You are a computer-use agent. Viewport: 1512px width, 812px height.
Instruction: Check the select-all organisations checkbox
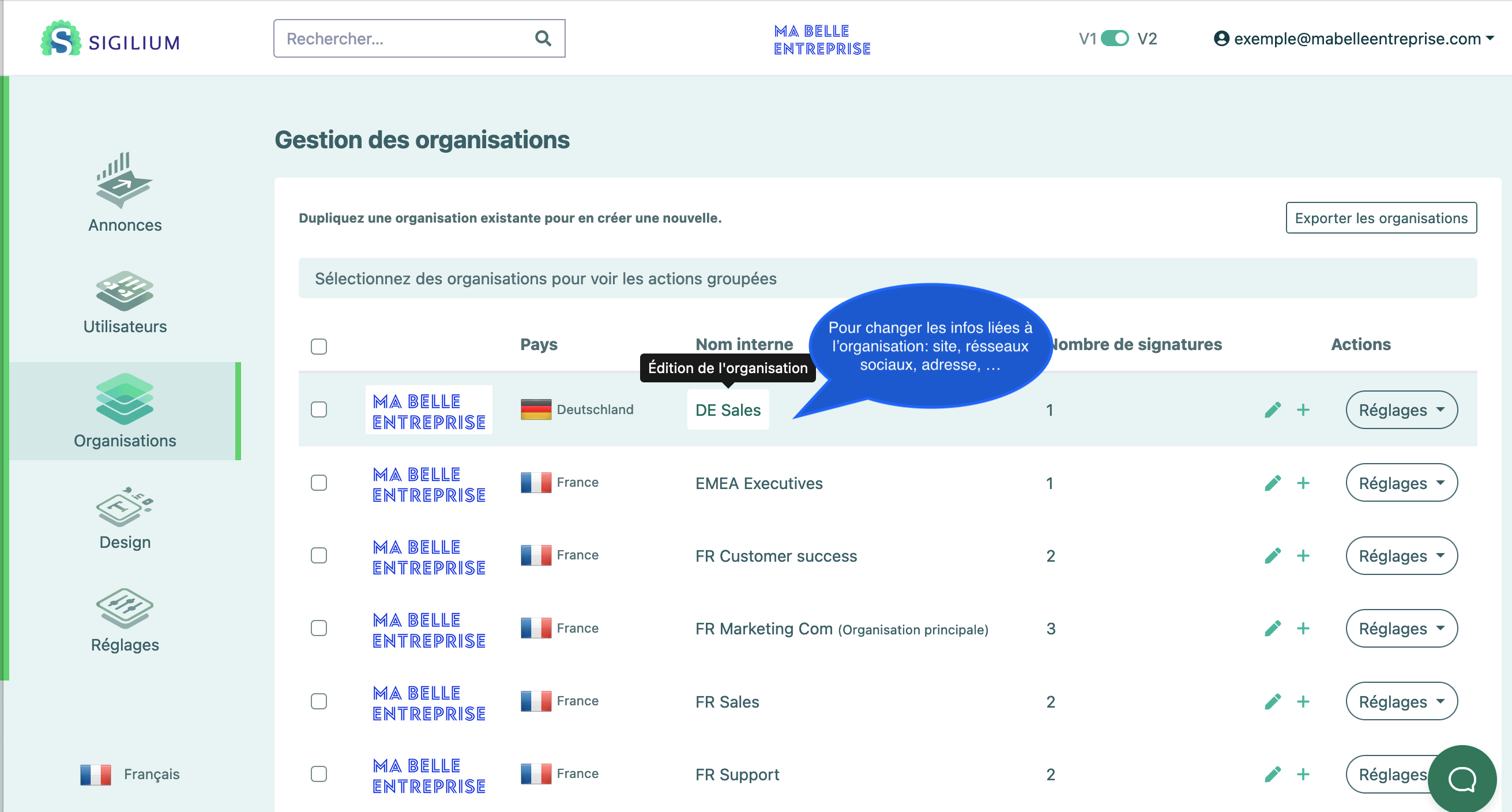319,347
